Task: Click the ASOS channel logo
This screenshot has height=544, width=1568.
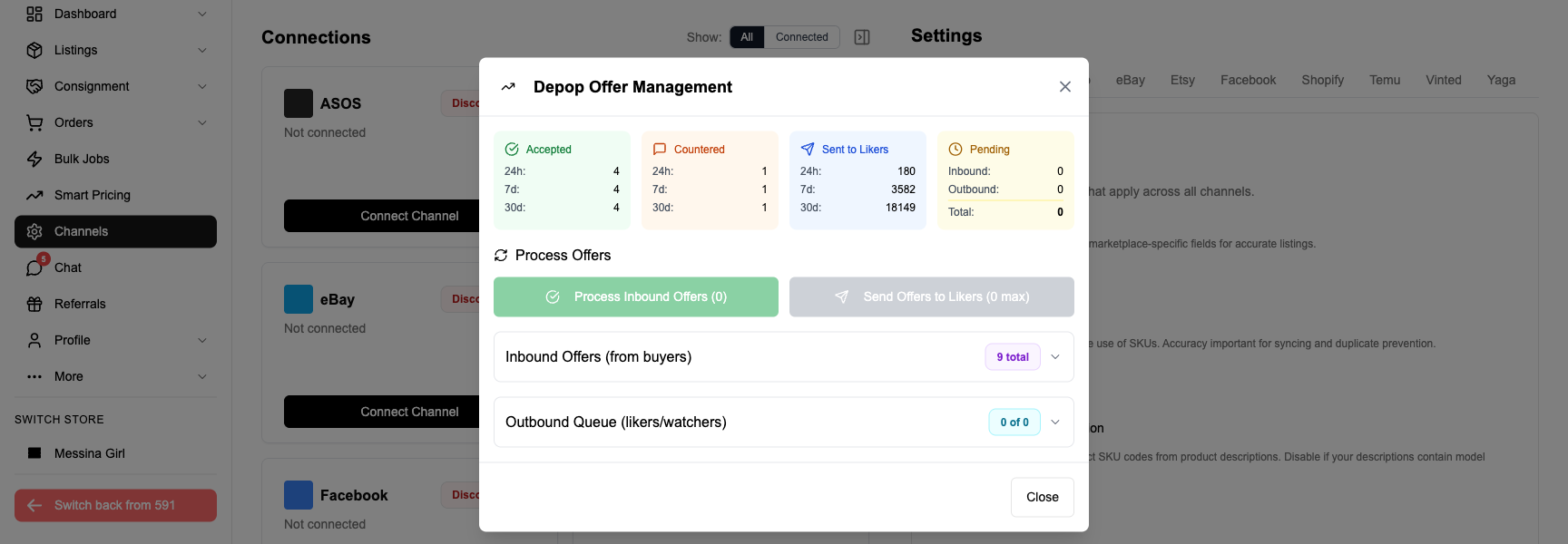Action: pos(299,103)
